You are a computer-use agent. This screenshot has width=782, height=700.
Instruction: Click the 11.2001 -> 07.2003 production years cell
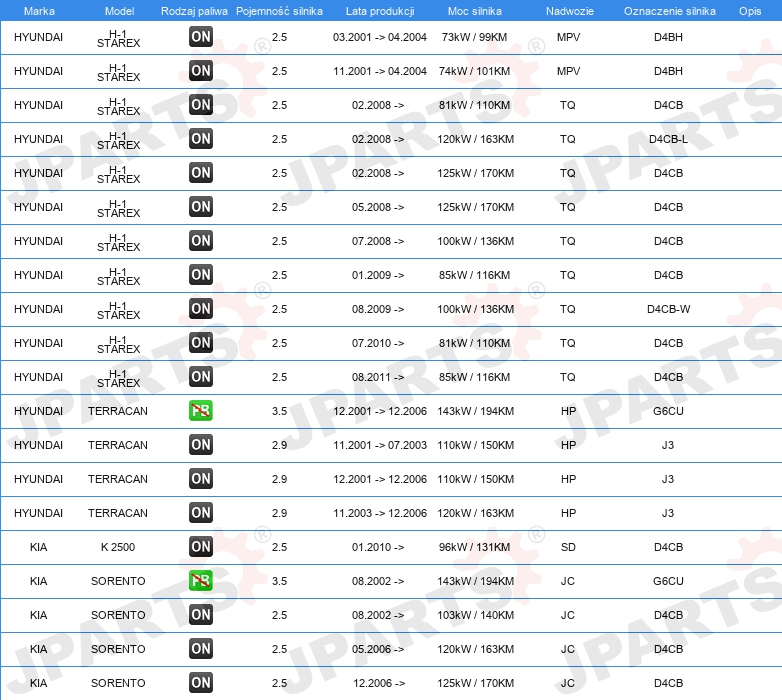(380, 445)
